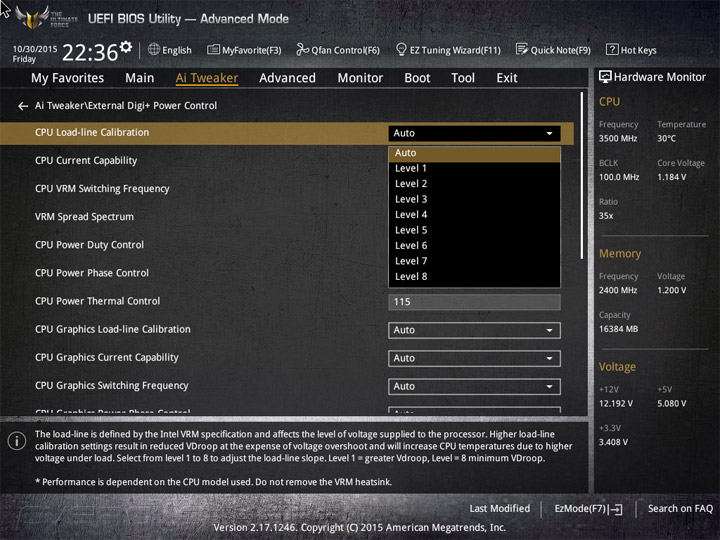Image resolution: width=720 pixels, height=540 pixels.
Task: Click the clock settings gear icon
Action: (126, 46)
